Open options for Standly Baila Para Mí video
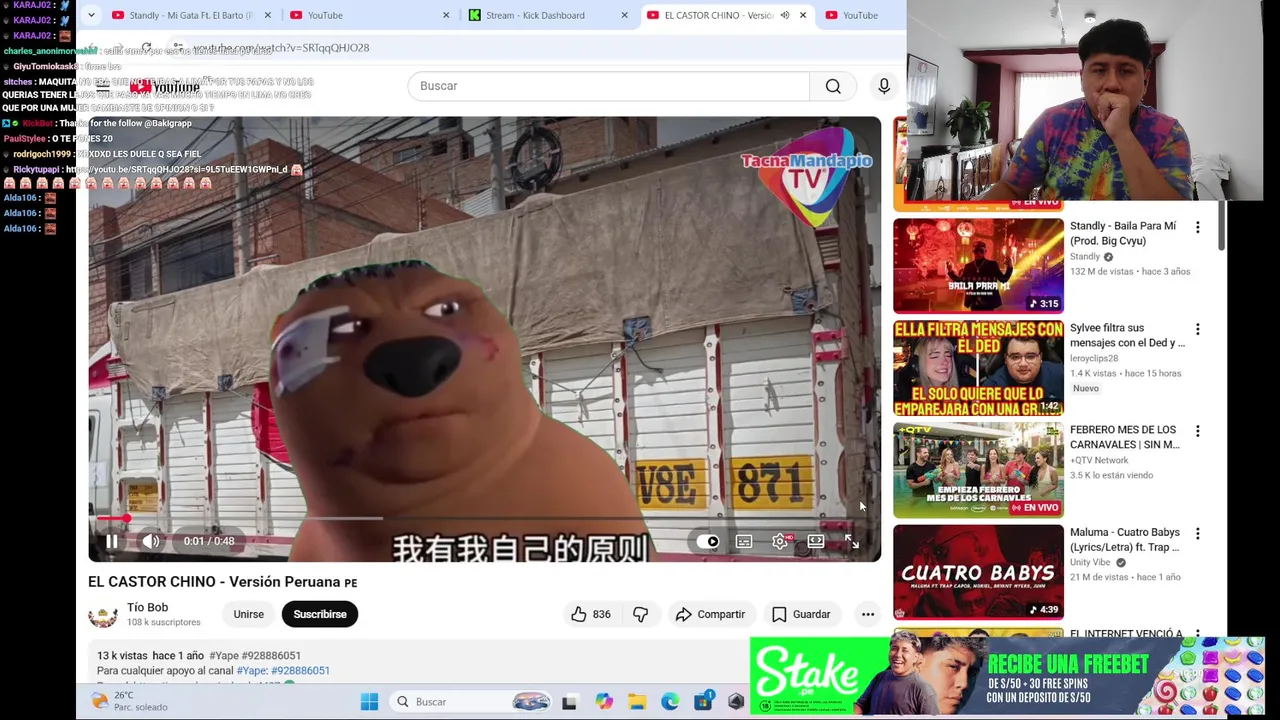Screen dimensions: 1280x720 (x=1197, y=227)
